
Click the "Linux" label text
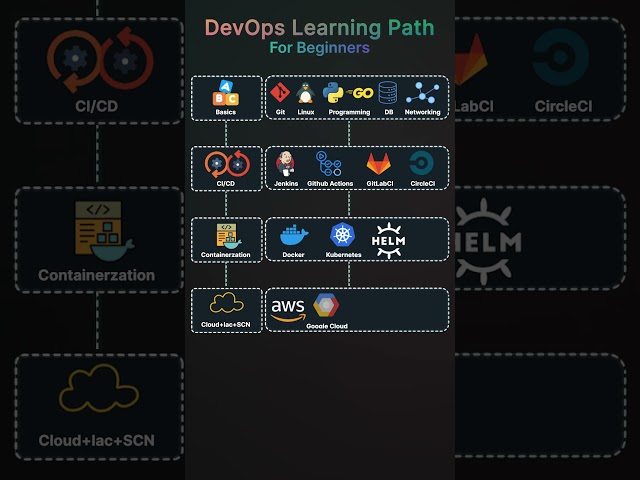[x=306, y=112]
